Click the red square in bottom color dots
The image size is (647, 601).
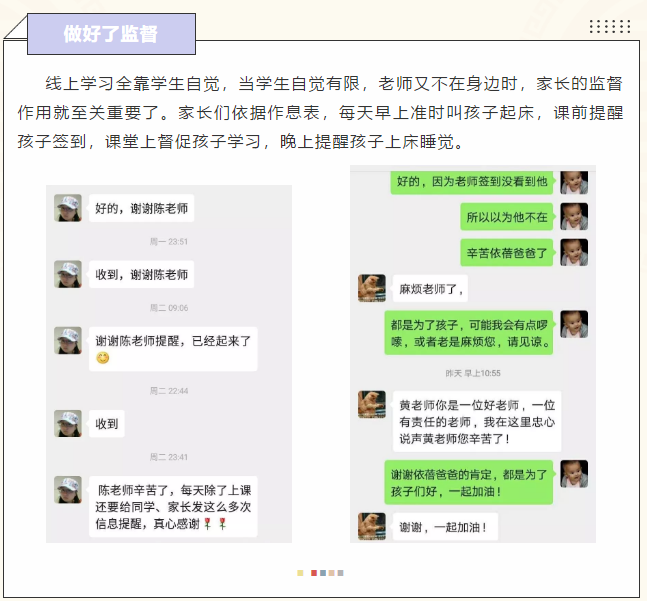314,573
